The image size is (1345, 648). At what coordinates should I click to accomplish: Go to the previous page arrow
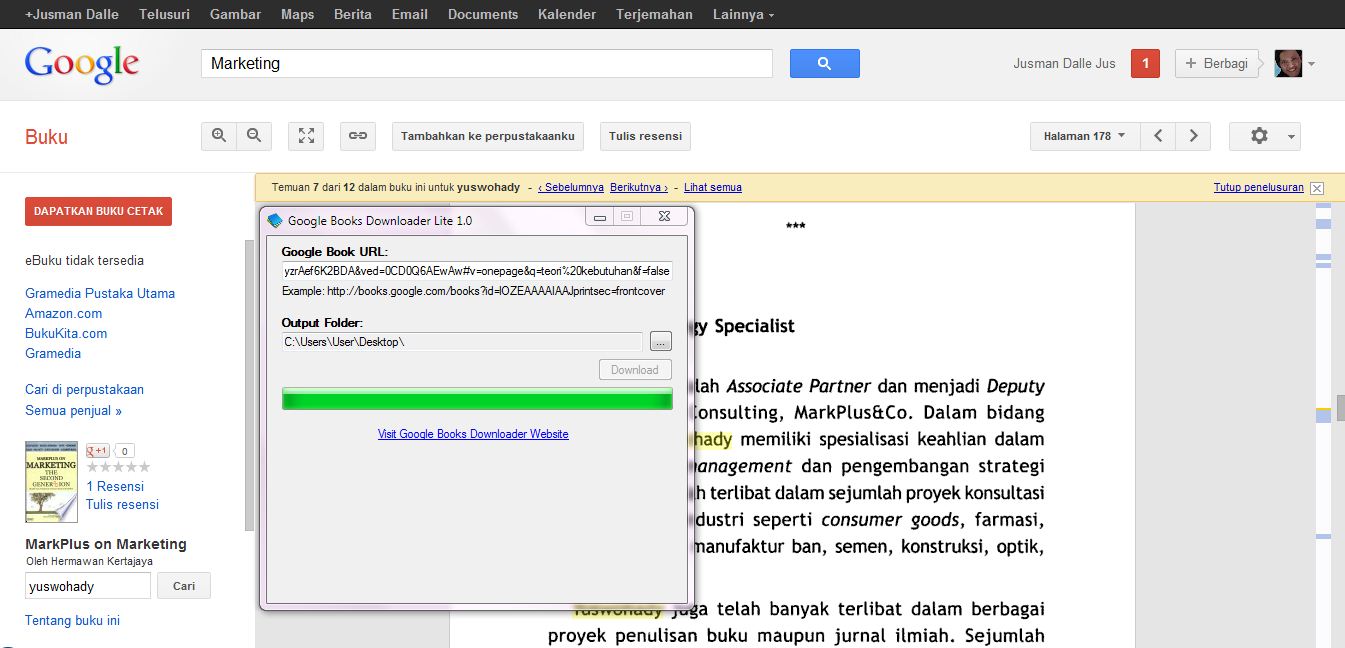(1158, 136)
